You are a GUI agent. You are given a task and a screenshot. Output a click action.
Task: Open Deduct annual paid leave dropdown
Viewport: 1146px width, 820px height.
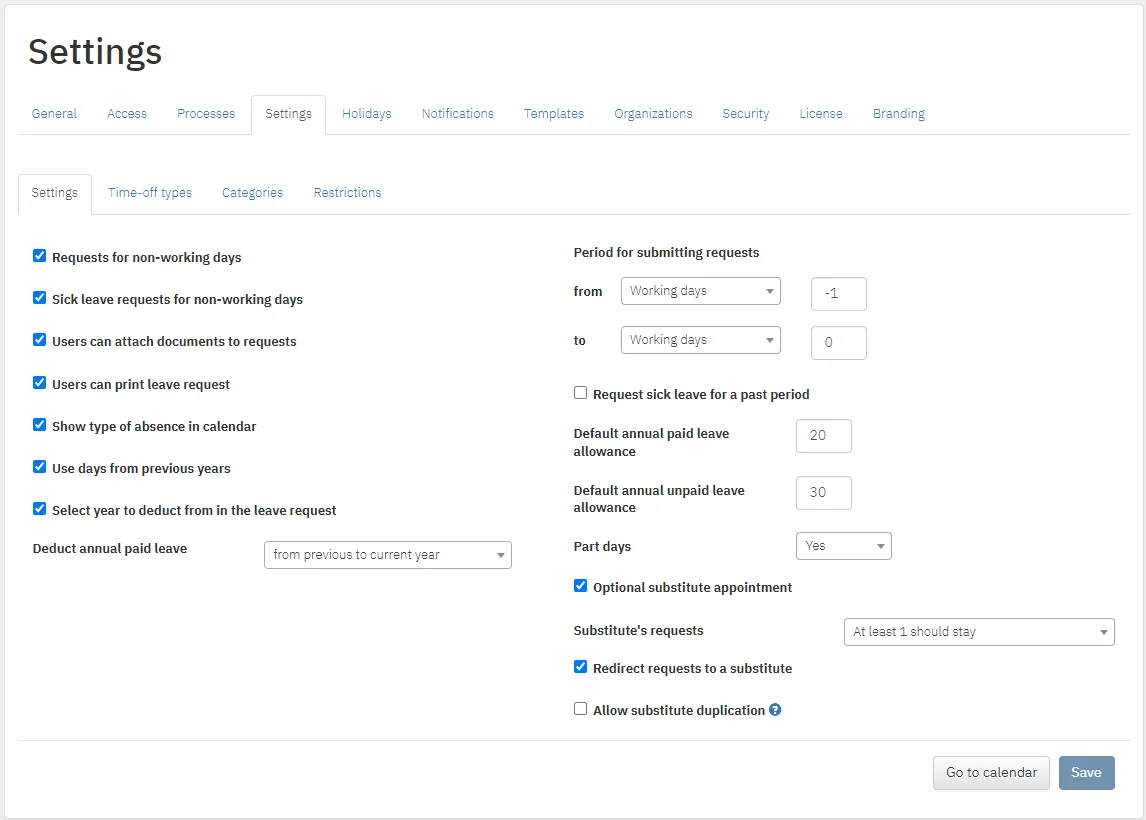point(387,555)
